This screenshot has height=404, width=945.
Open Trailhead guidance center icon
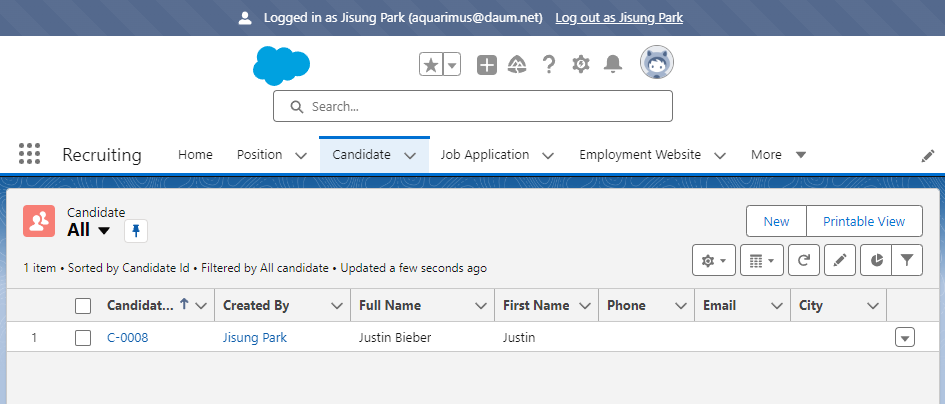pos(517,64)
